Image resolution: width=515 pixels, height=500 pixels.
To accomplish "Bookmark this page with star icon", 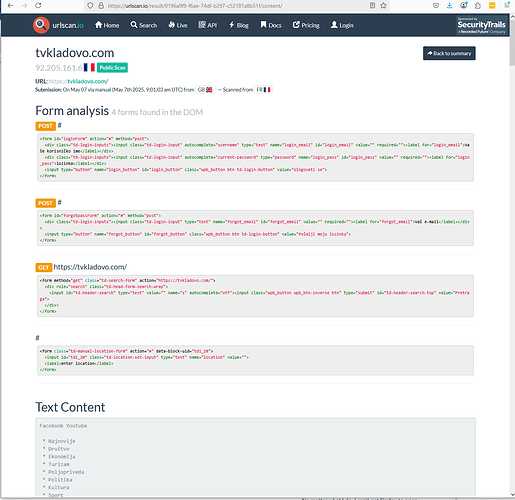I will coord(383,5).
